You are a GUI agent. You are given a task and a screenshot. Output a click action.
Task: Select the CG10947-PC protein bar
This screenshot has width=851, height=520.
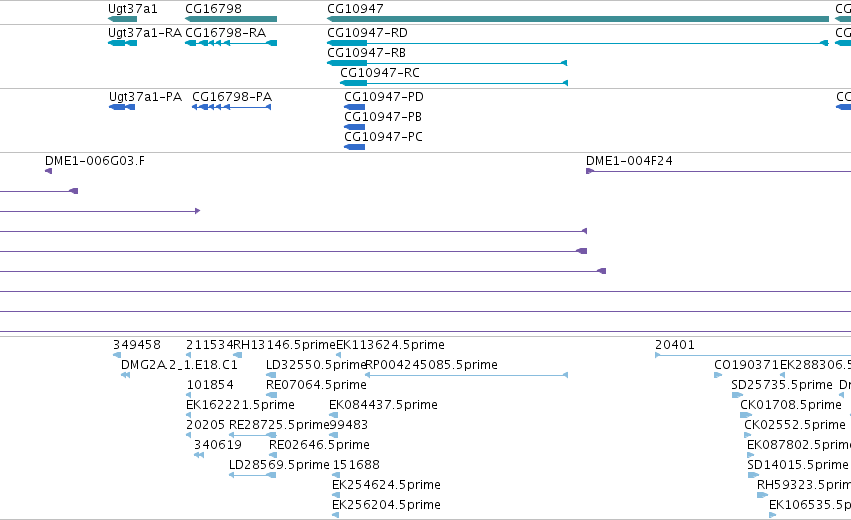click(x=354, y=147)
